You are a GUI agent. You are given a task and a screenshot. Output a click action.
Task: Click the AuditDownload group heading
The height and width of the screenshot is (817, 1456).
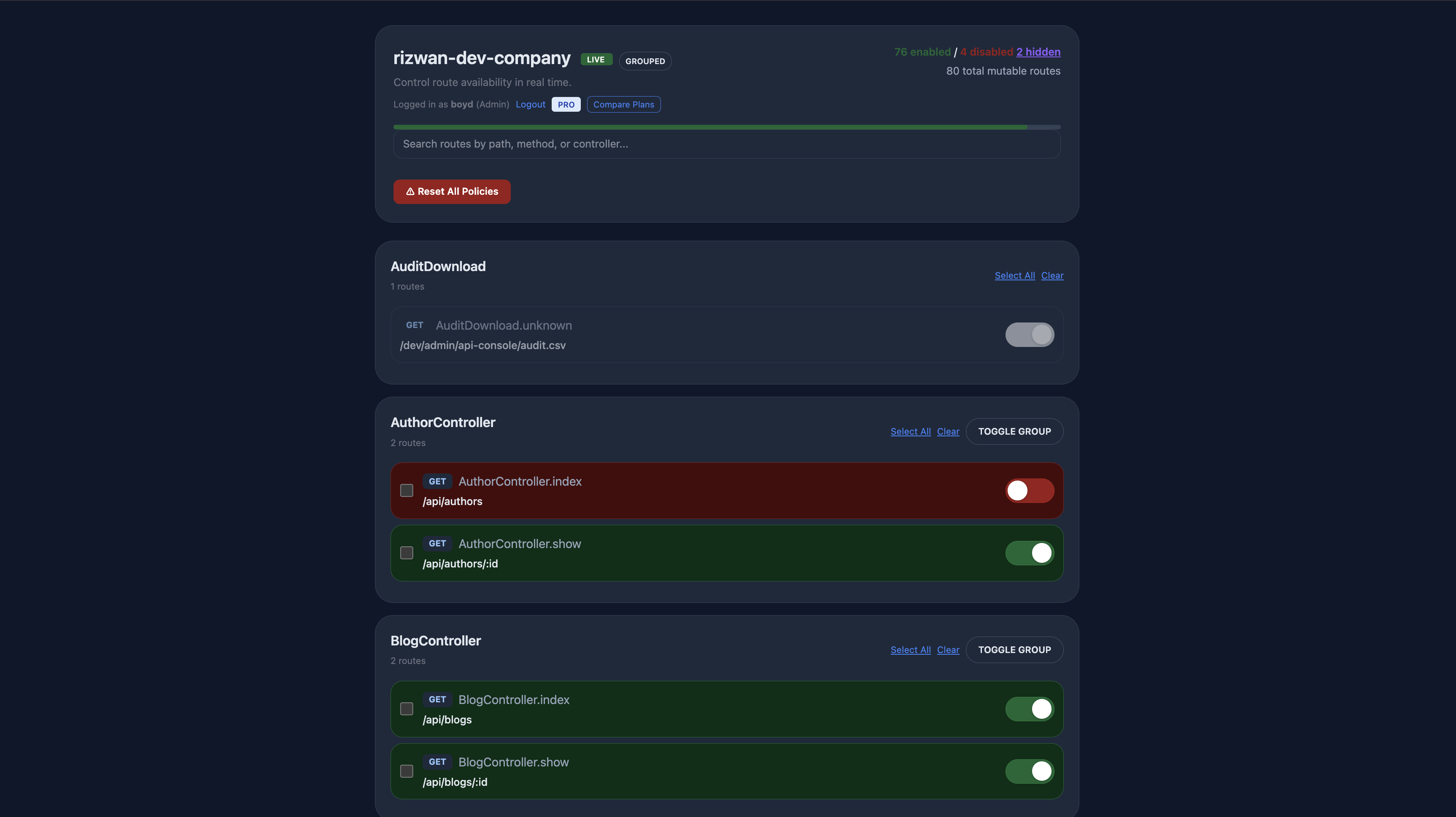(438, 267)
